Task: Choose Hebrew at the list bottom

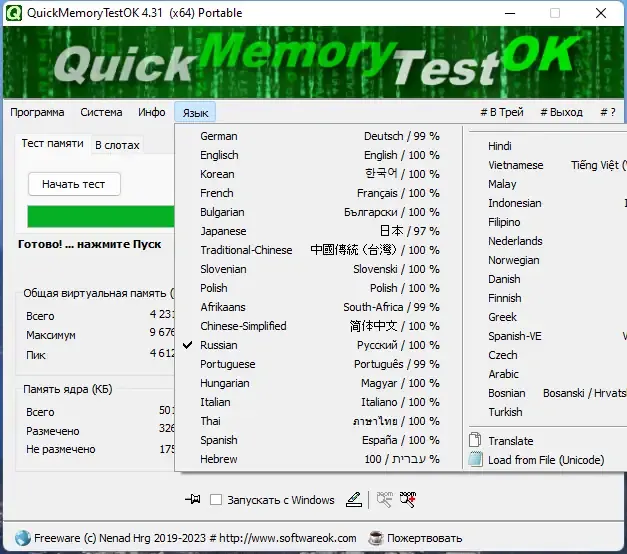Action: [x=319, y=459]
